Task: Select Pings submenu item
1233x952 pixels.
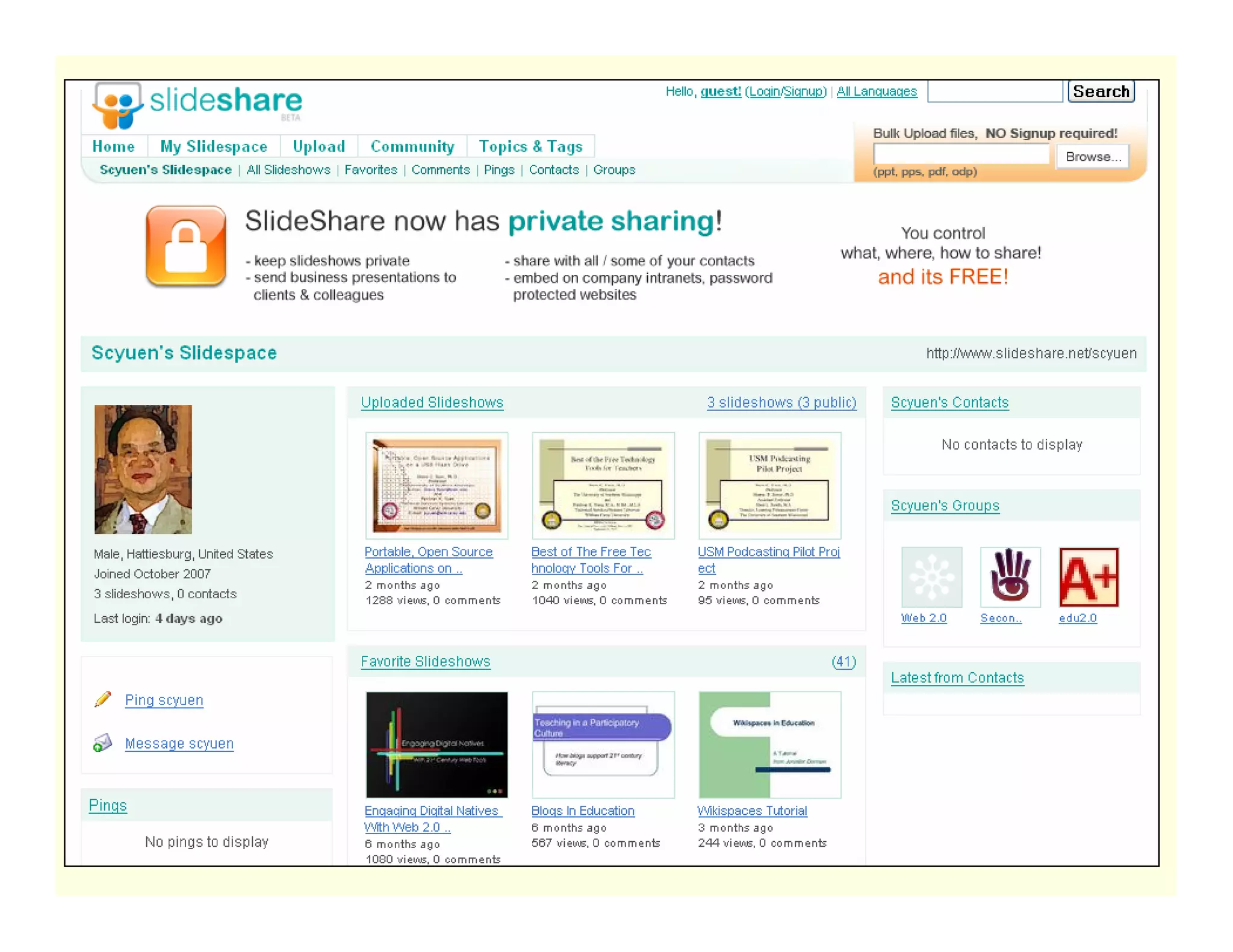Action: (499, 170)
